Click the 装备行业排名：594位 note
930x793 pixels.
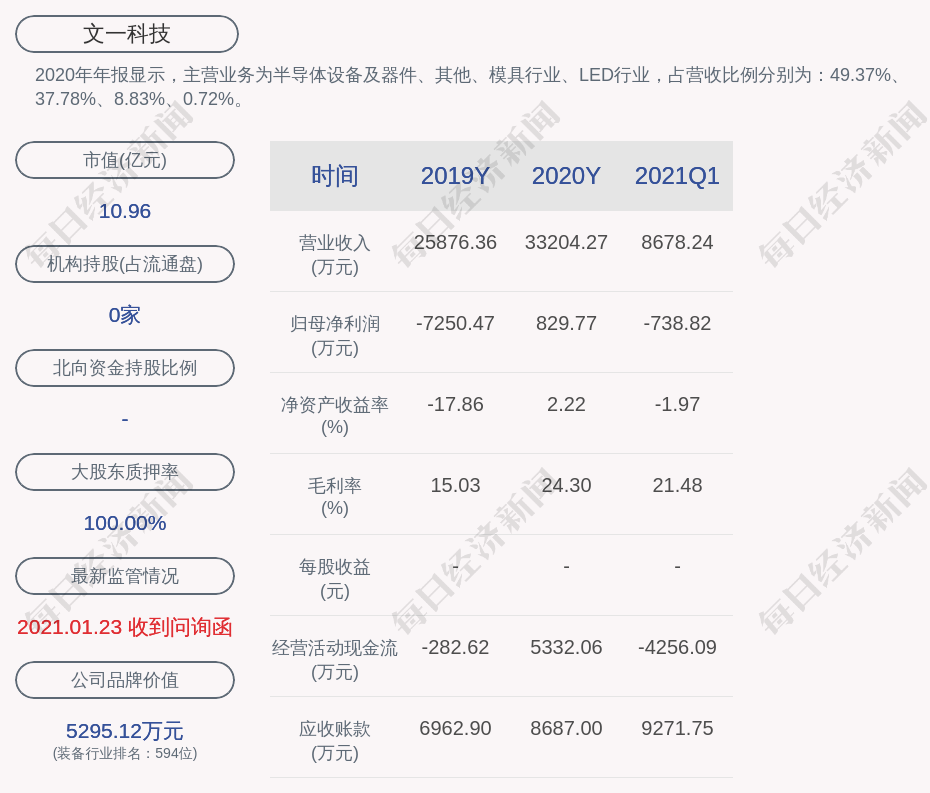point(125,753)
